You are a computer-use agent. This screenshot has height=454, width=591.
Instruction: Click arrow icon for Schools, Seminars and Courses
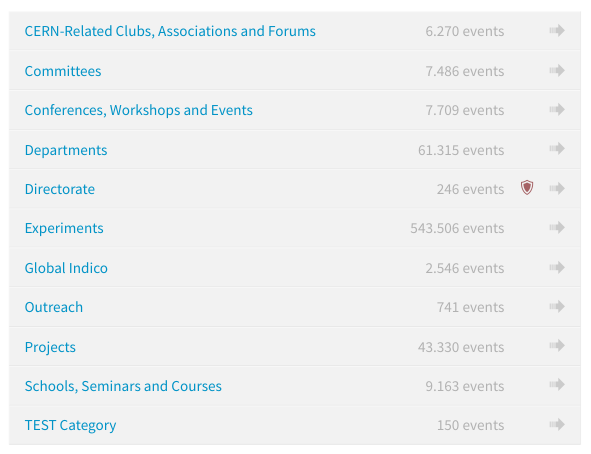click(557, 385)
